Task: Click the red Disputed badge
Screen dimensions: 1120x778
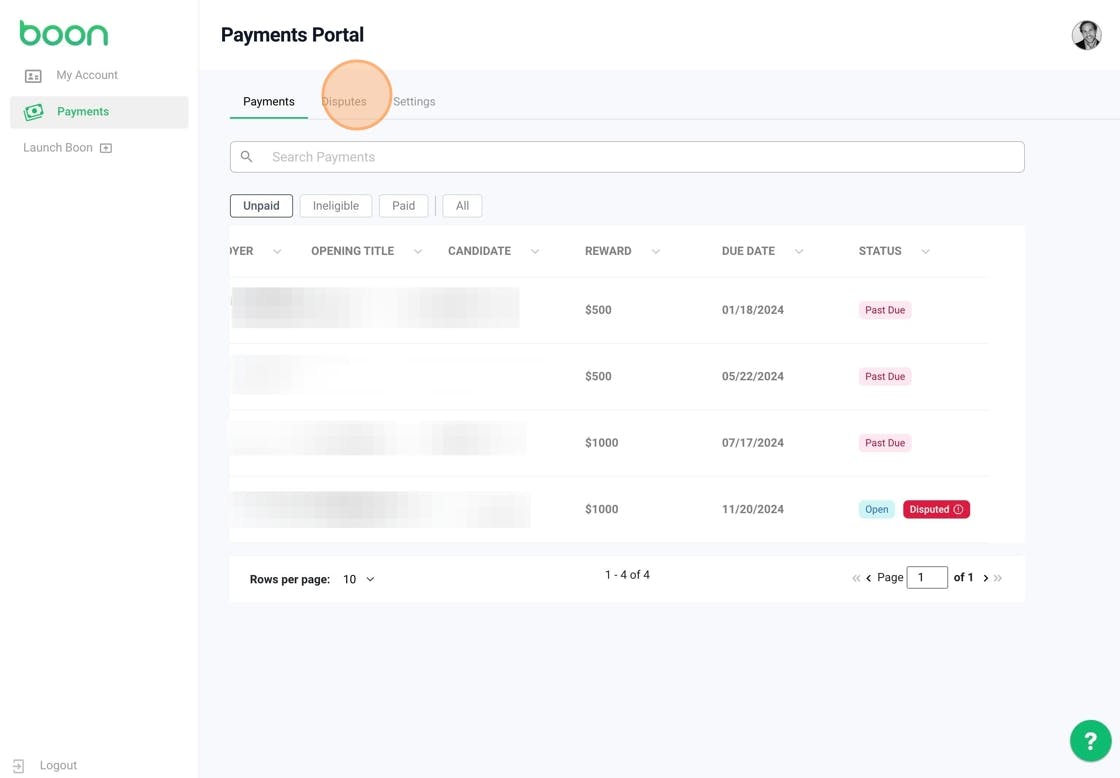Action: click(x=936, y=509)
